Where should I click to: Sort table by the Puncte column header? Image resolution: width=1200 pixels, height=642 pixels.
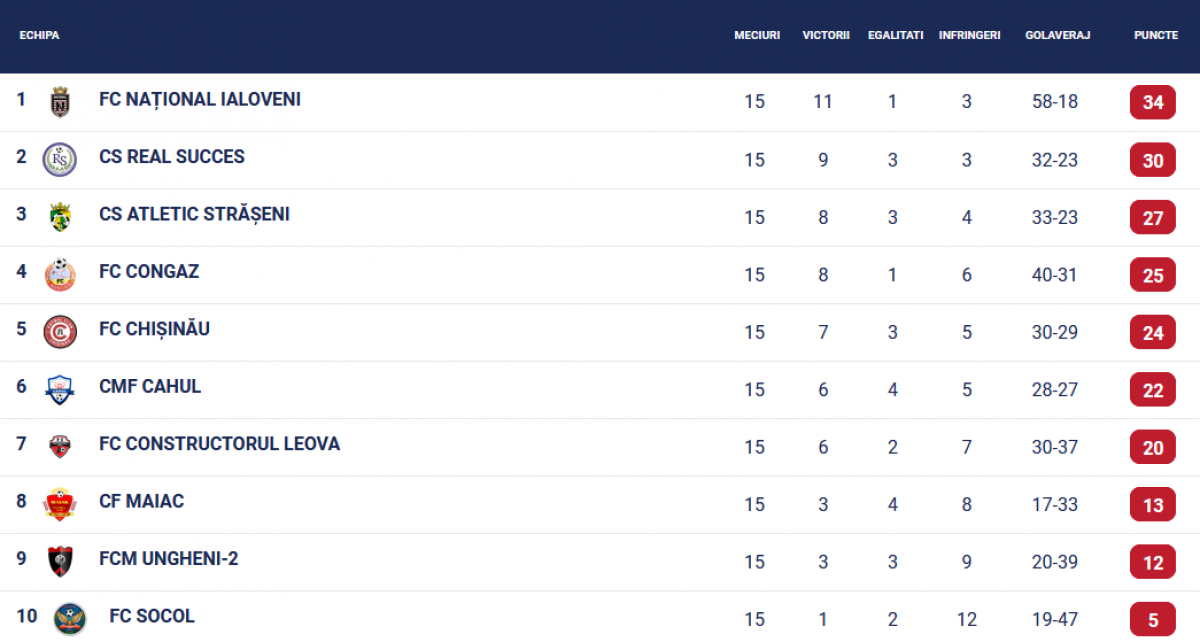tap(1155, 35)
